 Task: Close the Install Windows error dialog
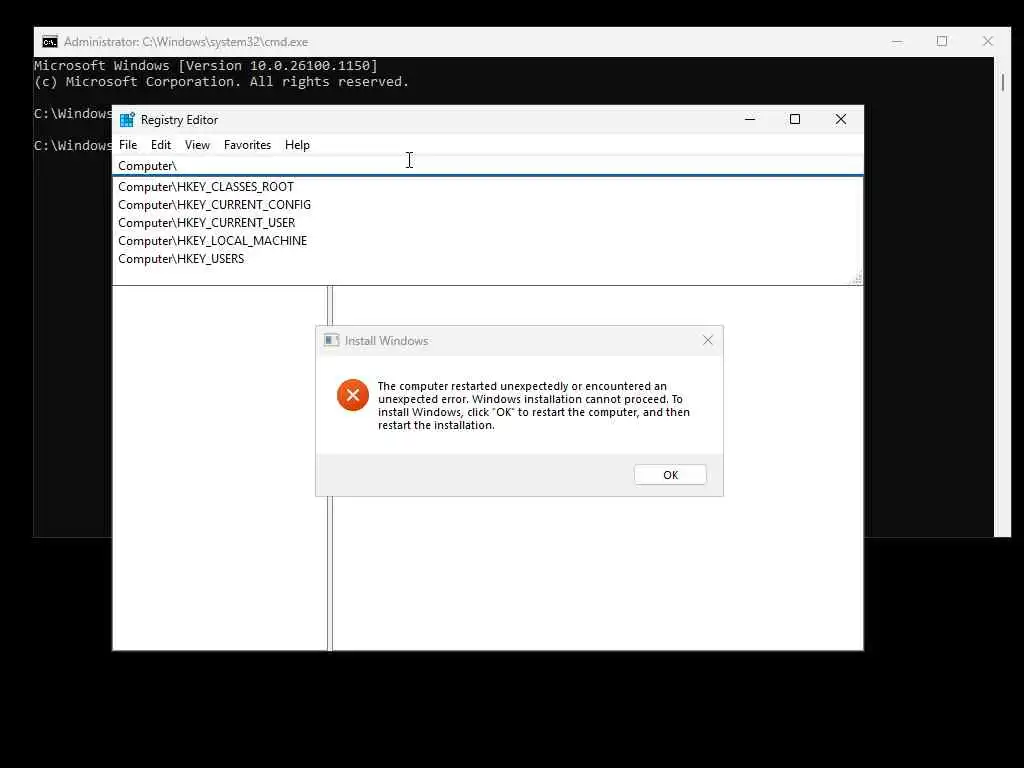pyautogui.click(x=708, y=340)
